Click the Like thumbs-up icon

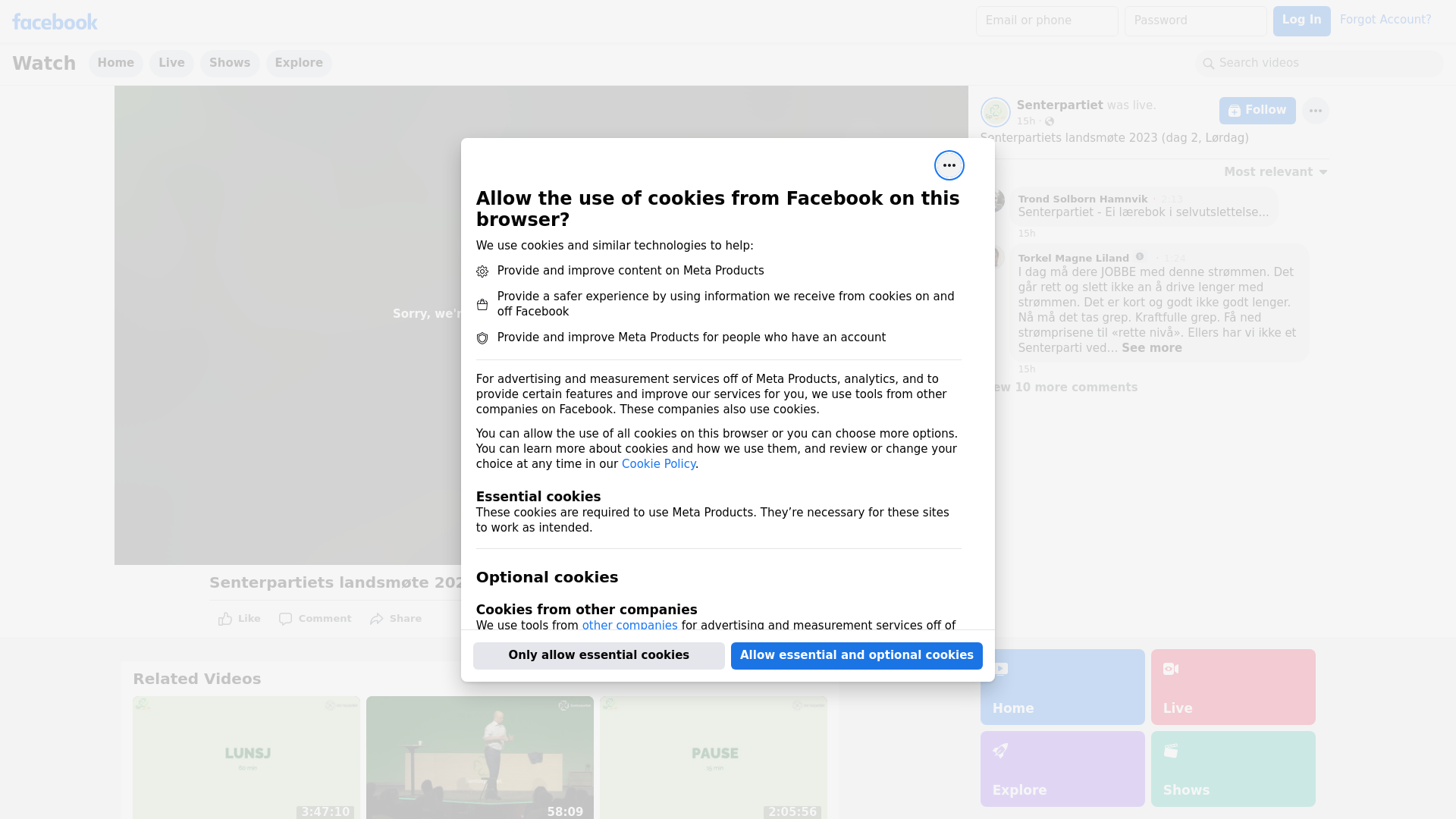pyautogui.click(x=225, y=619)
